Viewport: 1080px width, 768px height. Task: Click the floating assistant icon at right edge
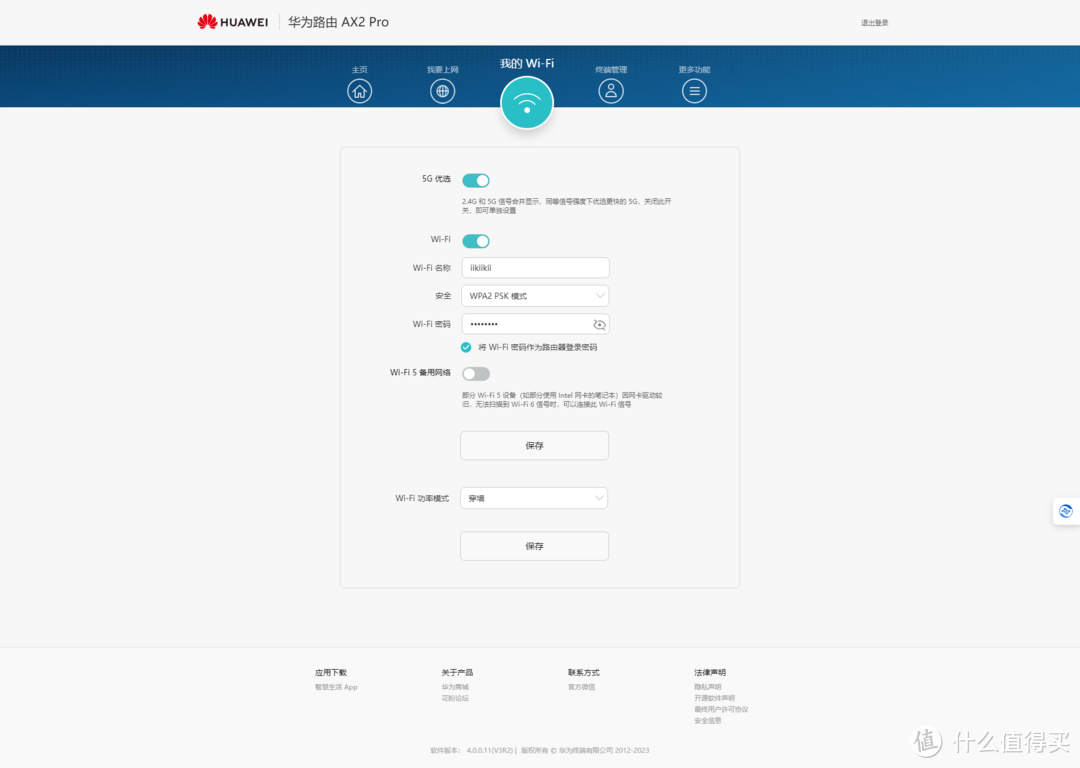click(x=1066, y=511)
